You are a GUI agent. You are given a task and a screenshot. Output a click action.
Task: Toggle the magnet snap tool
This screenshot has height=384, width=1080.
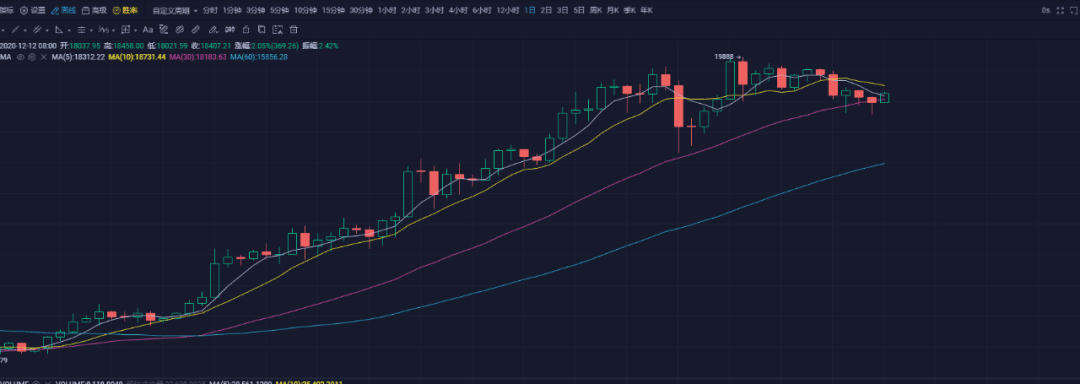pos(230,30)
